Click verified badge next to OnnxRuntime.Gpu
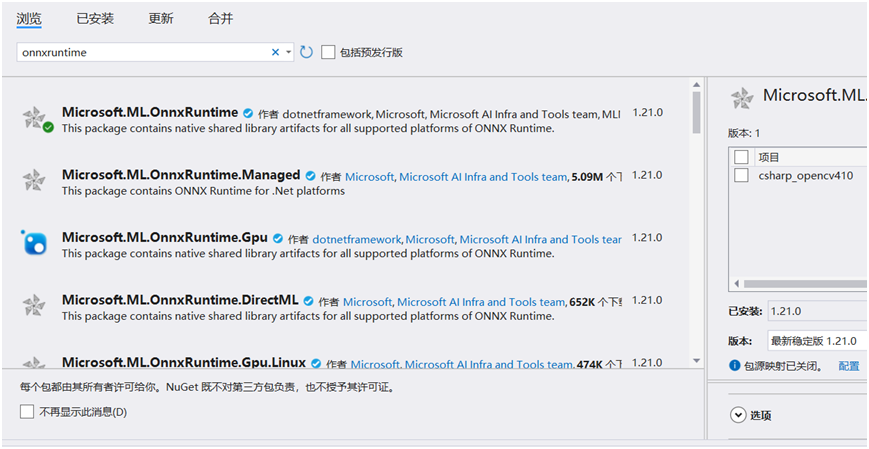 click(x=278, y=238)
